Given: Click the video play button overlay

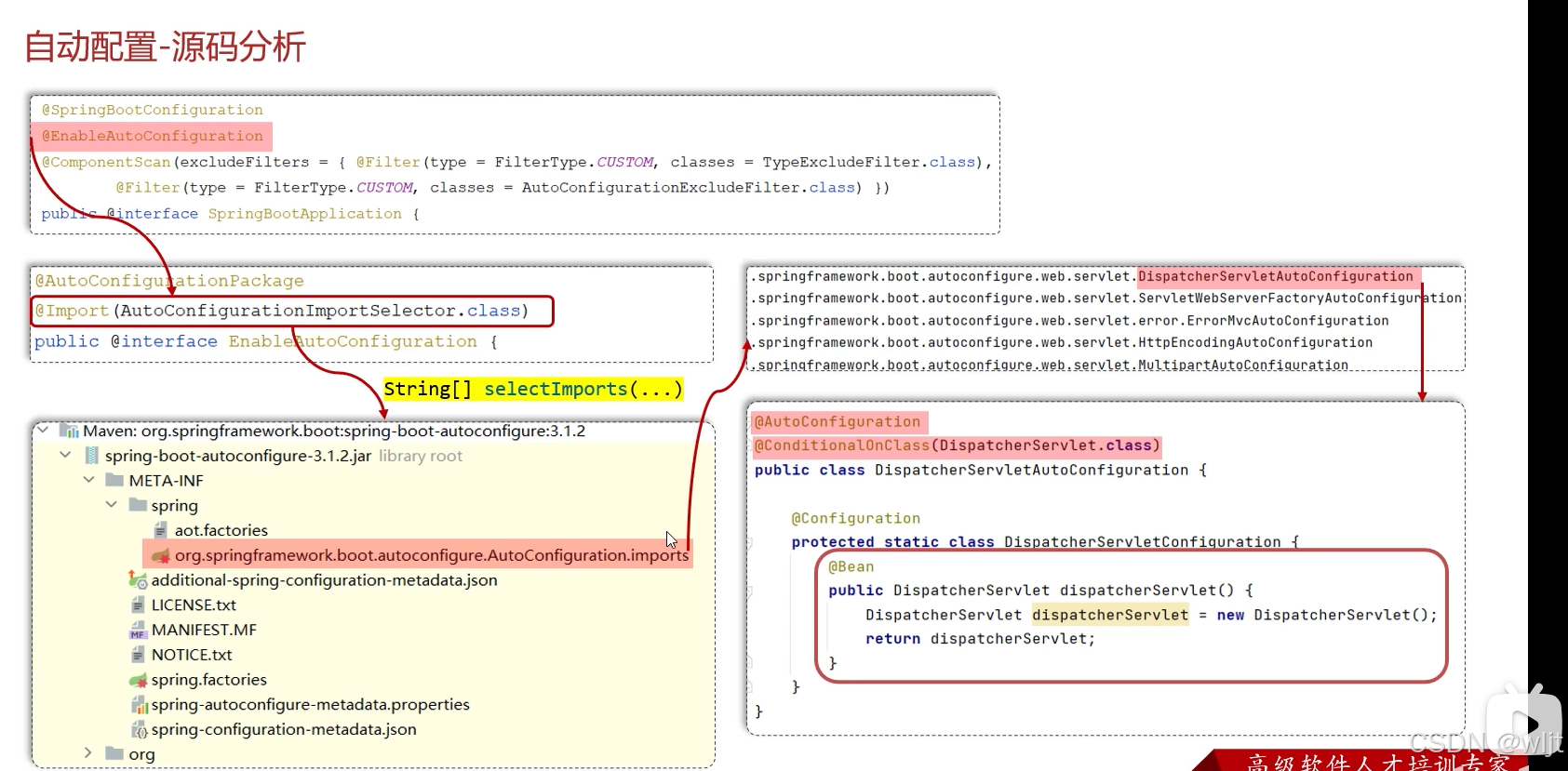Looking at the screenshot, I should pos(1523,724).
